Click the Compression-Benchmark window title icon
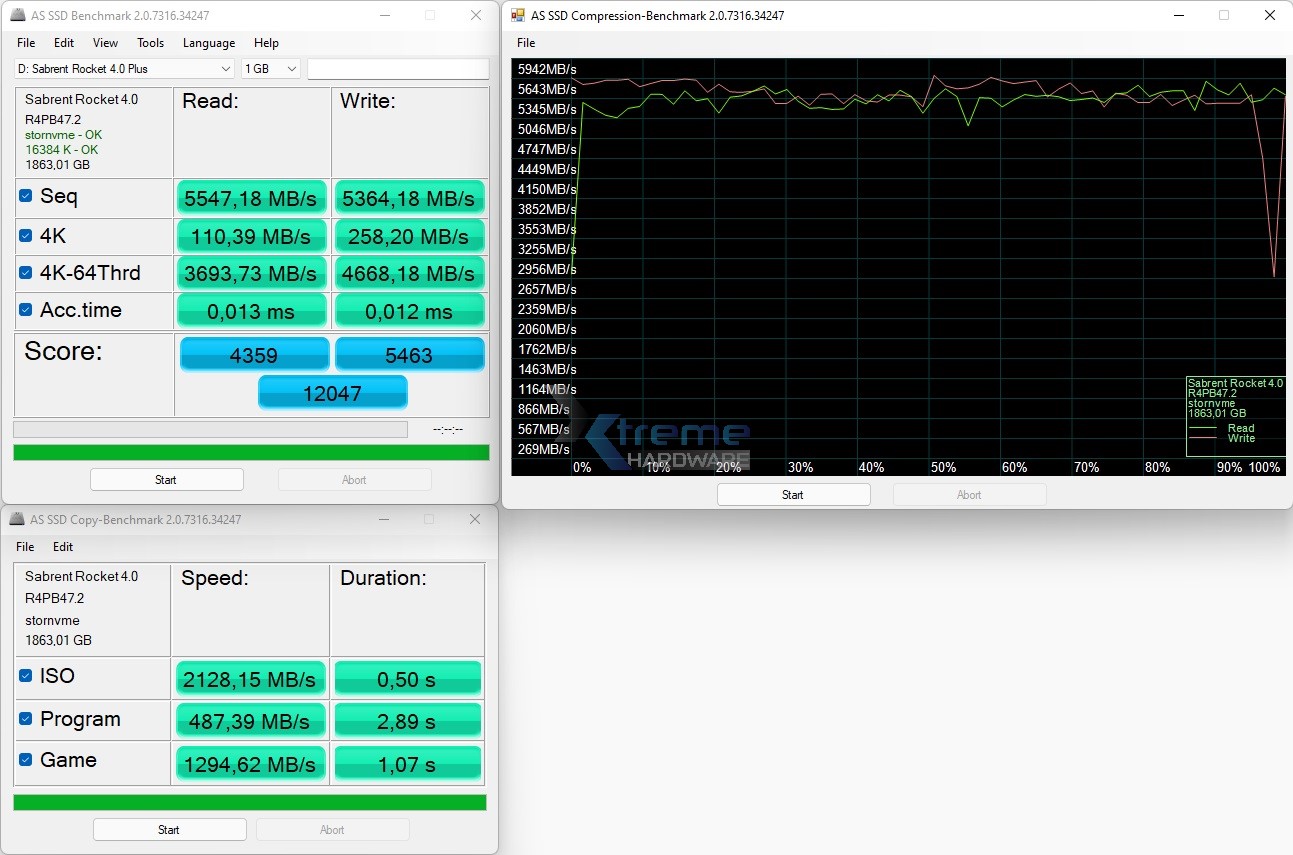 [x=517, y=16]
